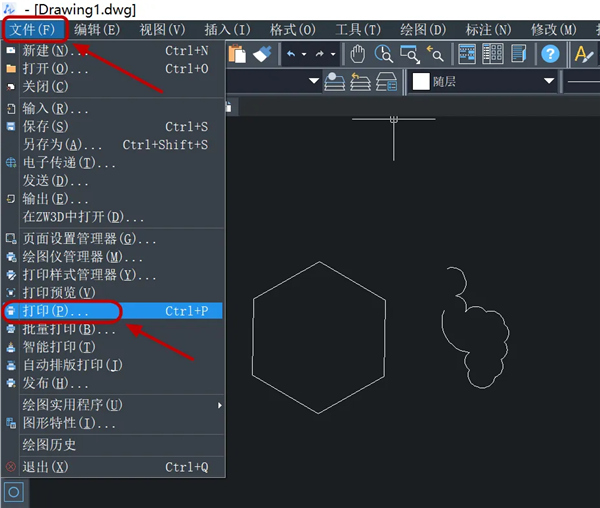Image resolution: width=600 pixels, height=508 pixels.
Task: Click the Zoom Previous icon
Action: point(435,54)
